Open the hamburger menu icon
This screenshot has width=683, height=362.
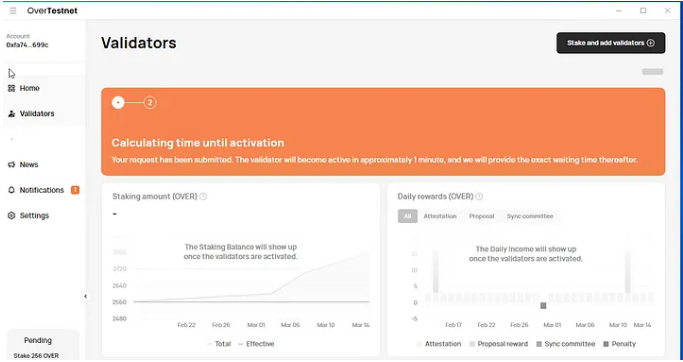[13, 10]
